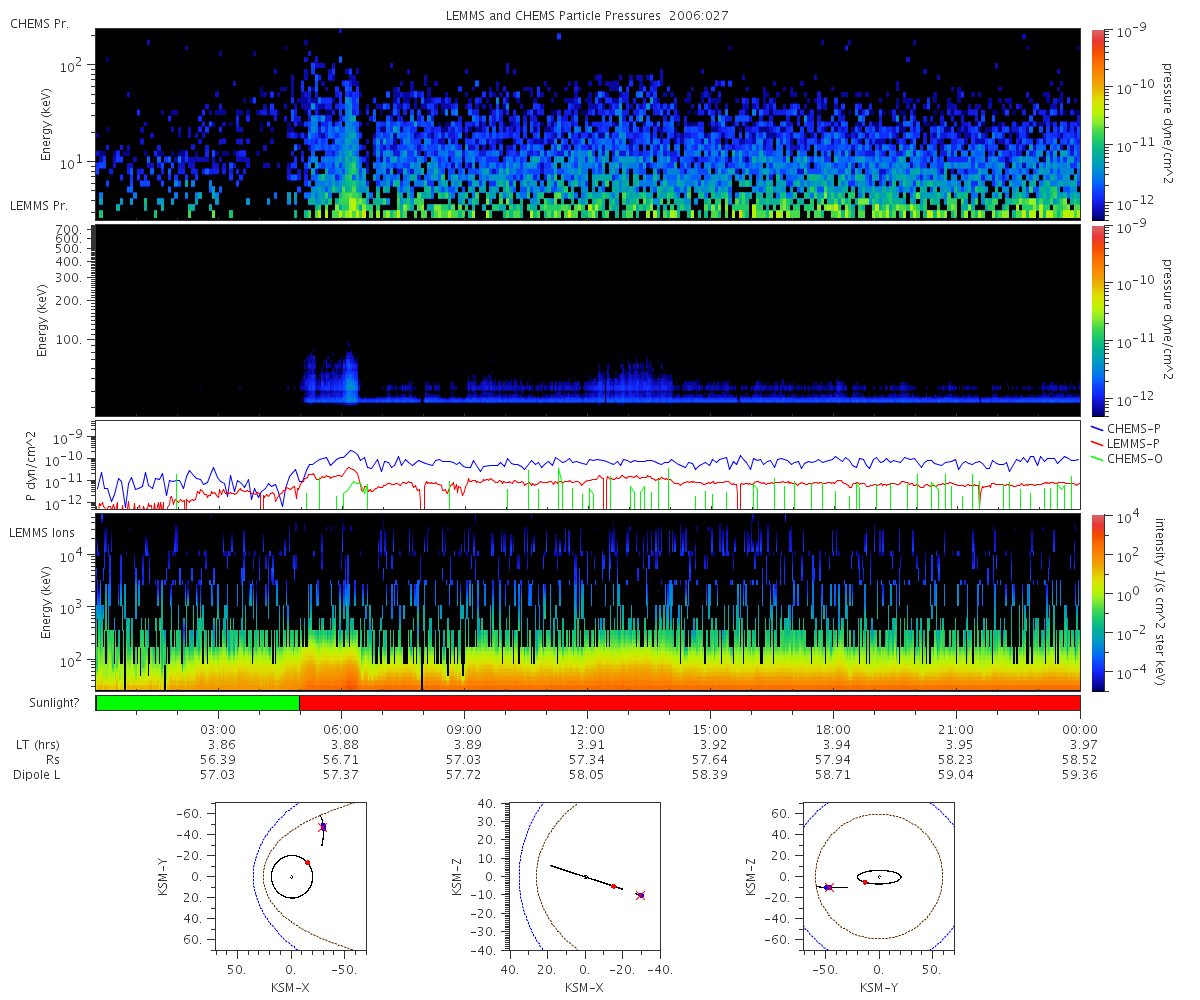Click the CHEMS pressure color bar at top
Image resolution: width=1200 pixels, height=1000 pixels.
tap(1097, 124)
